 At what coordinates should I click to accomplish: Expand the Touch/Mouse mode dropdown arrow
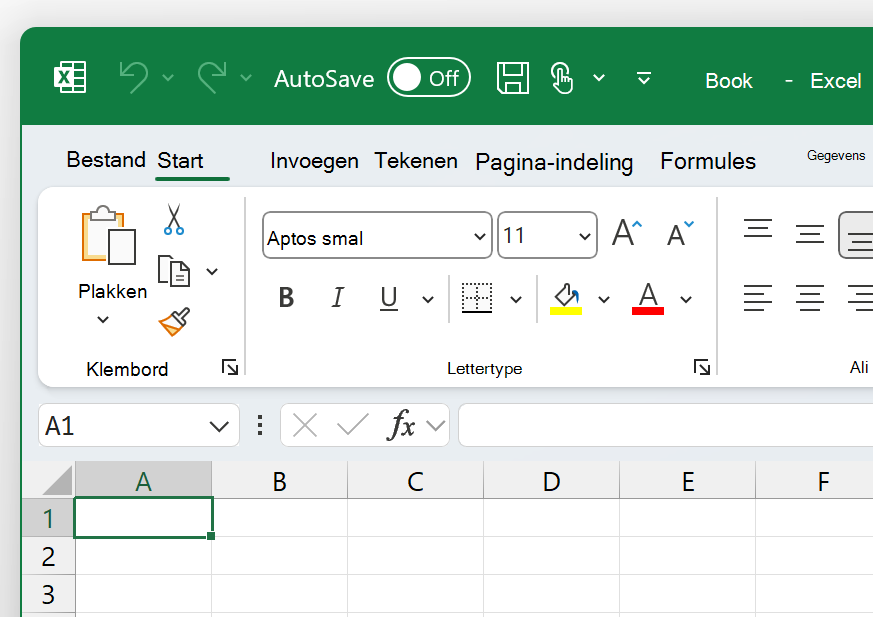click(x=599, y=77)
